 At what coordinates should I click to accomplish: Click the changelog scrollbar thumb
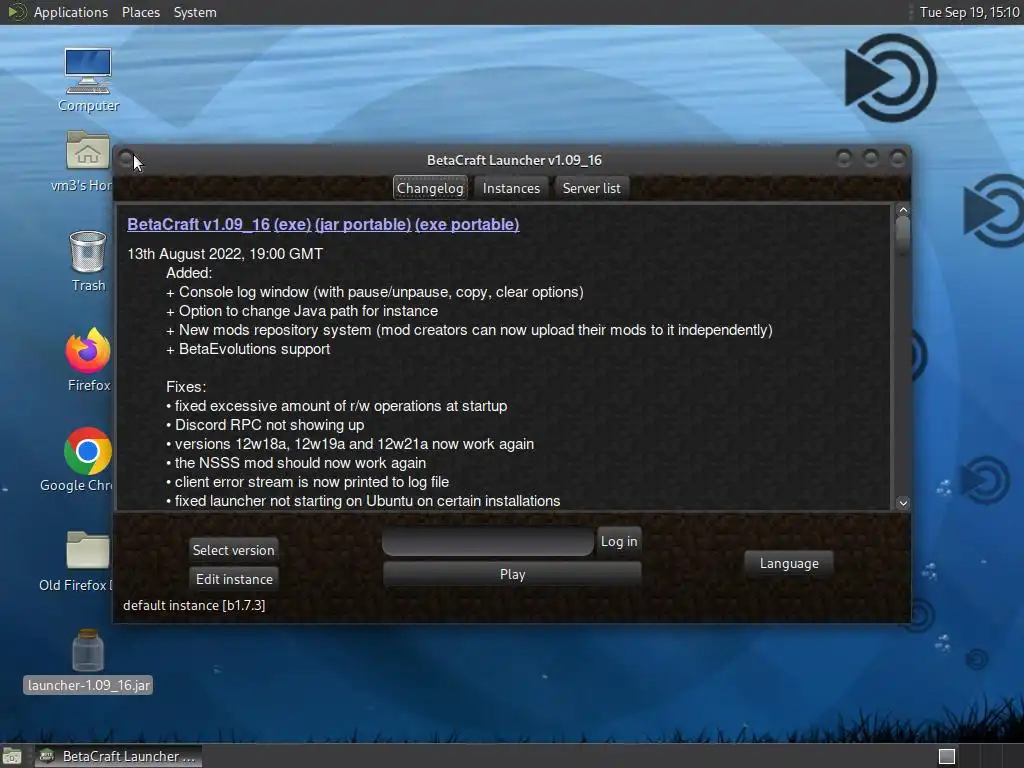pyautogui.click(x=903, y=236)
